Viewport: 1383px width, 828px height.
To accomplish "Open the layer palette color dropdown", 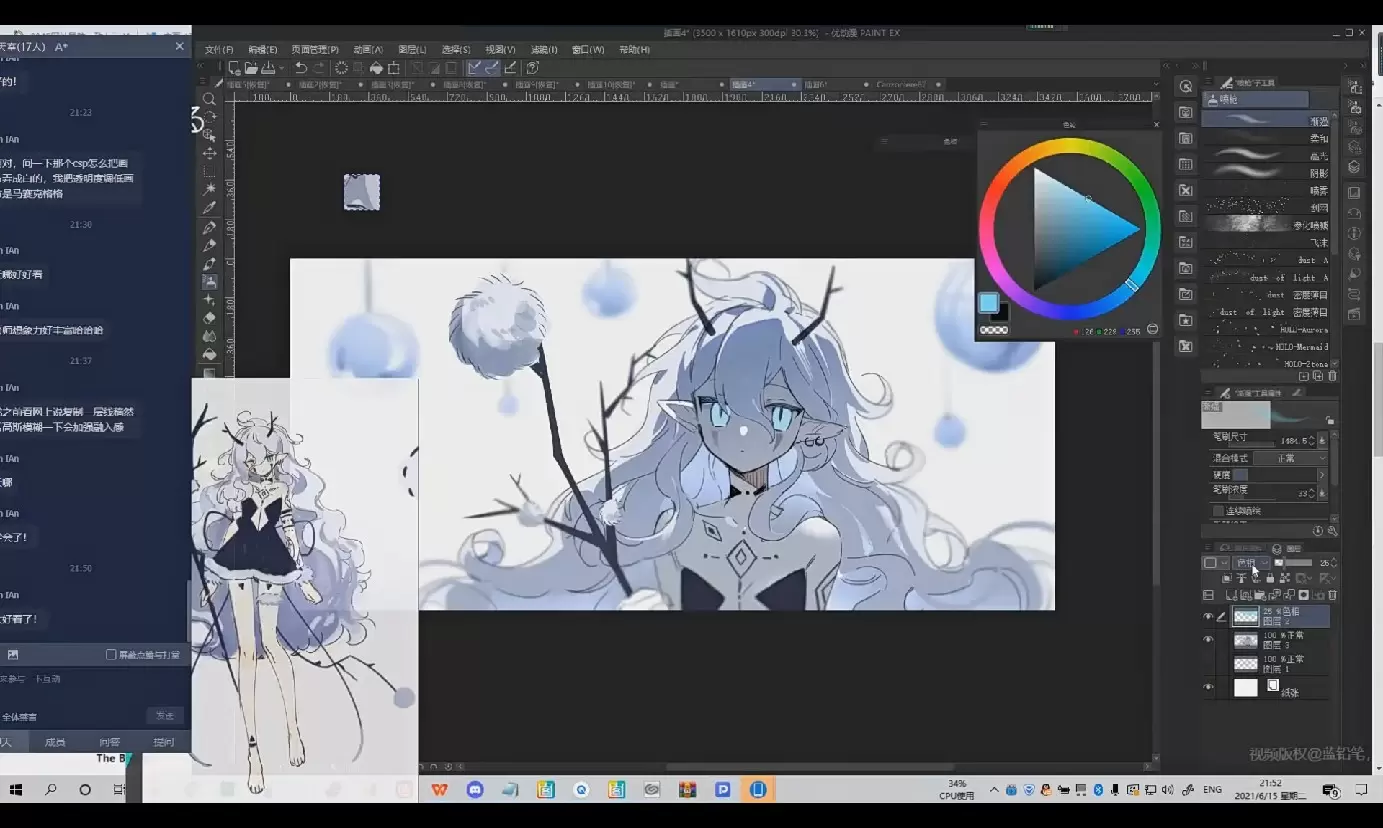I will pos(1215,563).
